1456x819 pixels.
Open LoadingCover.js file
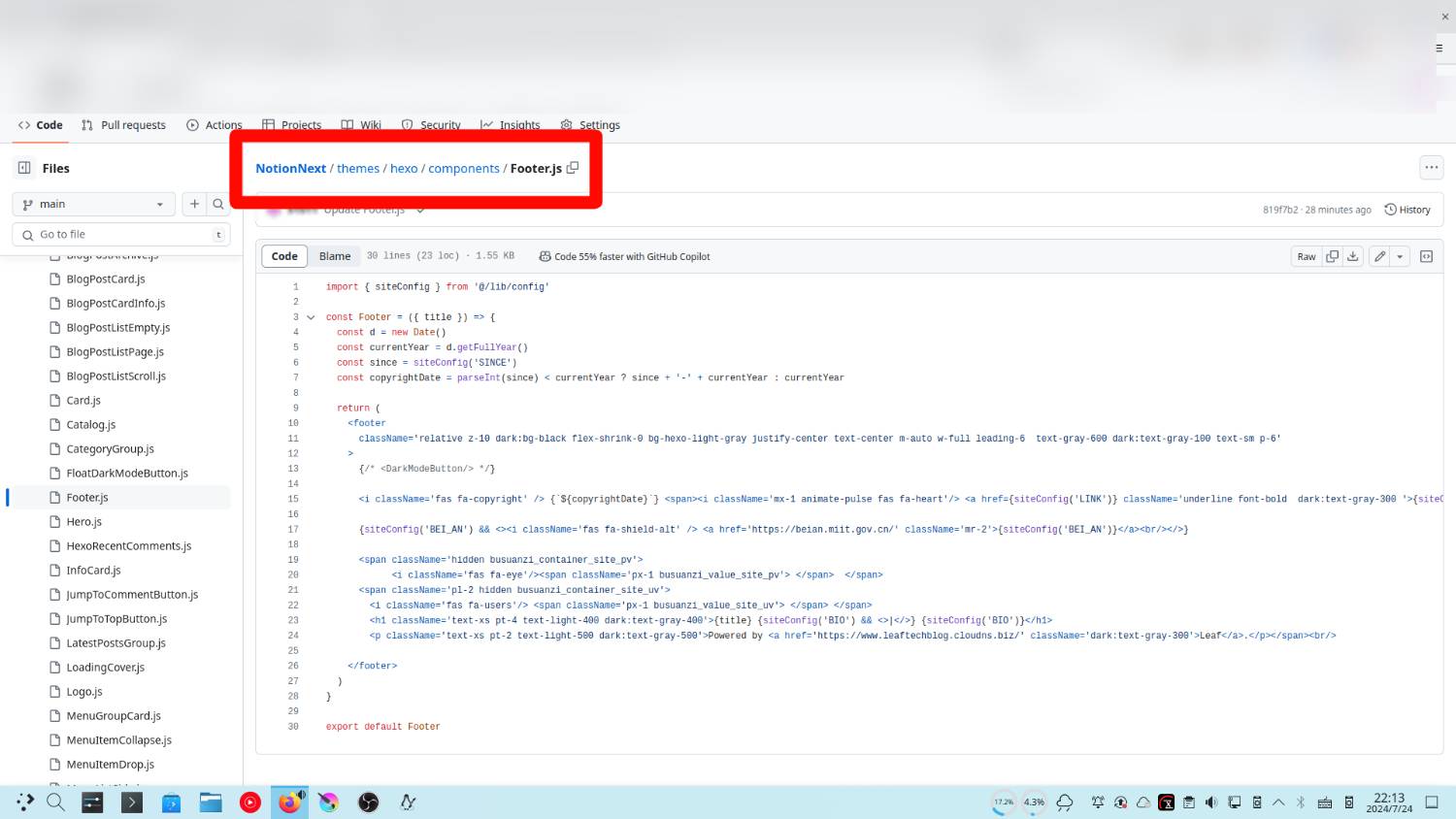pyautogui.click(x=105, y=667)
